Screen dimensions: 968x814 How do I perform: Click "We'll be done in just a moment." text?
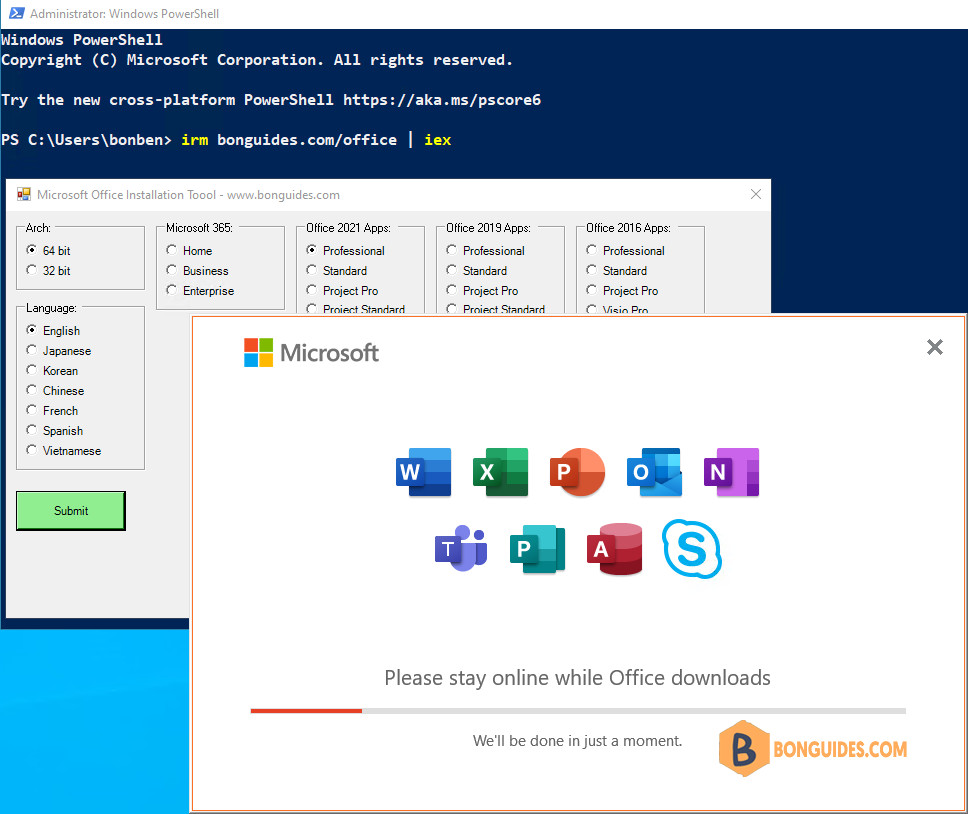(x=577, y=741)
